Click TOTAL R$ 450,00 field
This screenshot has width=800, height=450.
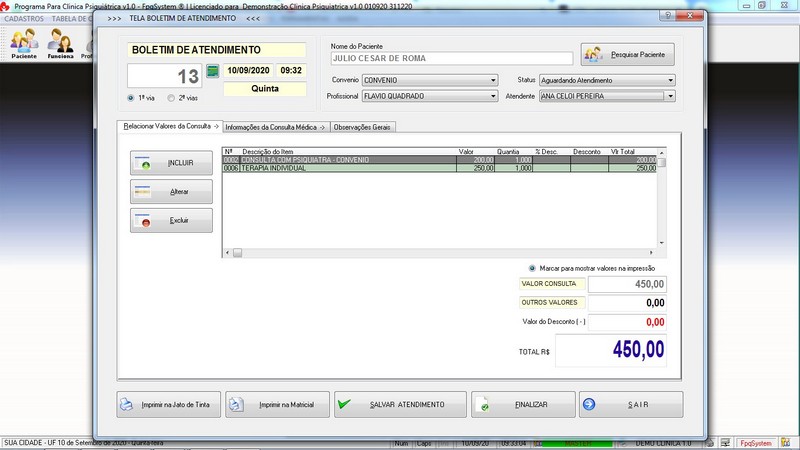[x=611, y=351]
